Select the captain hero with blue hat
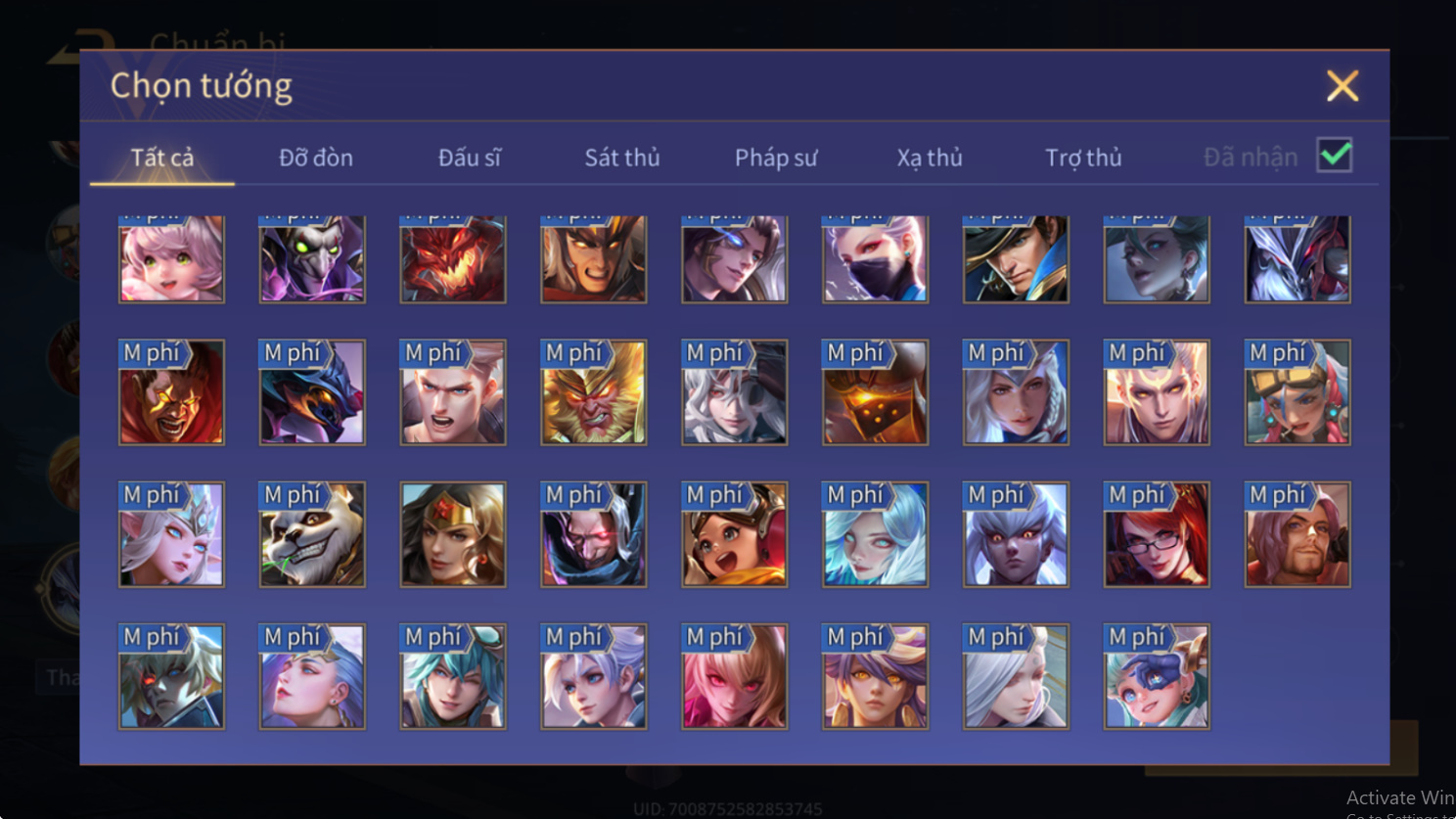Screen dimensions: 1456x819 (1016, 259)
